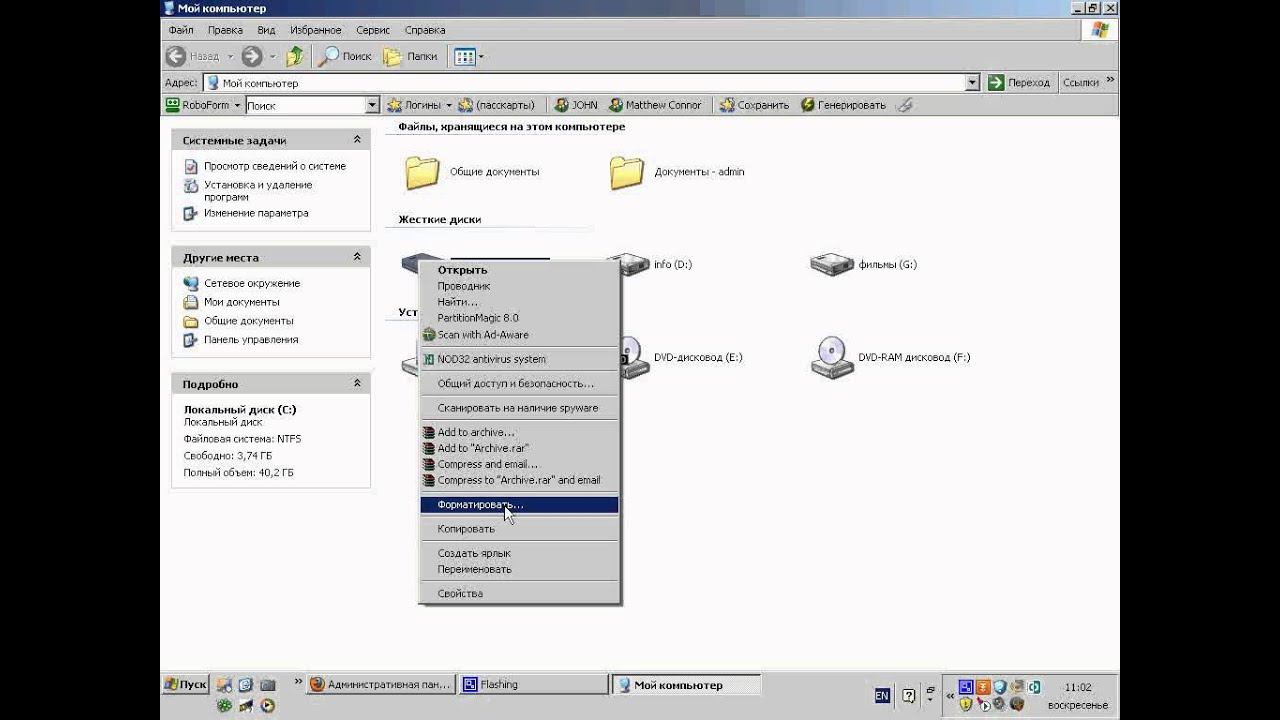Click the RoboForm (пасскарты) button
The width and height of the screenshot is (1280, 720).
(497, 105)
